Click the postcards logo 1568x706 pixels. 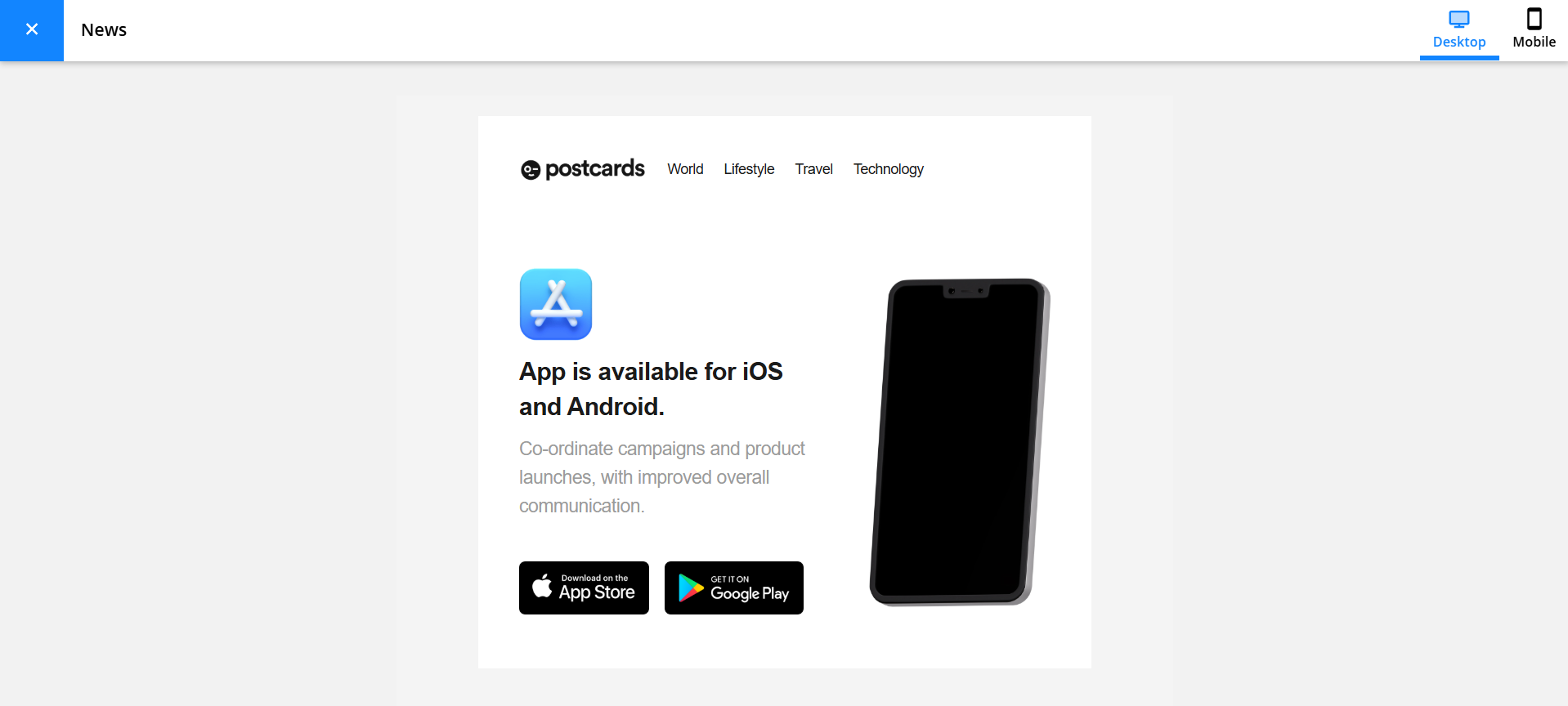583,169
